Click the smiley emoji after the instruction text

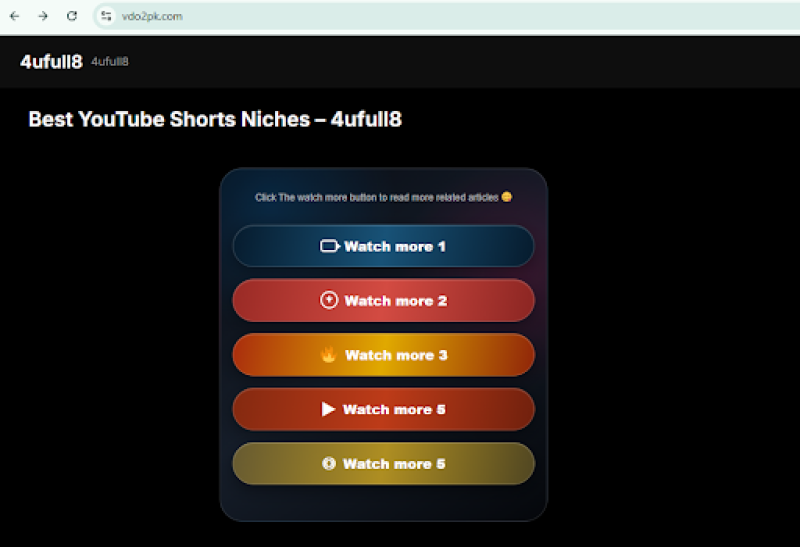506,197
